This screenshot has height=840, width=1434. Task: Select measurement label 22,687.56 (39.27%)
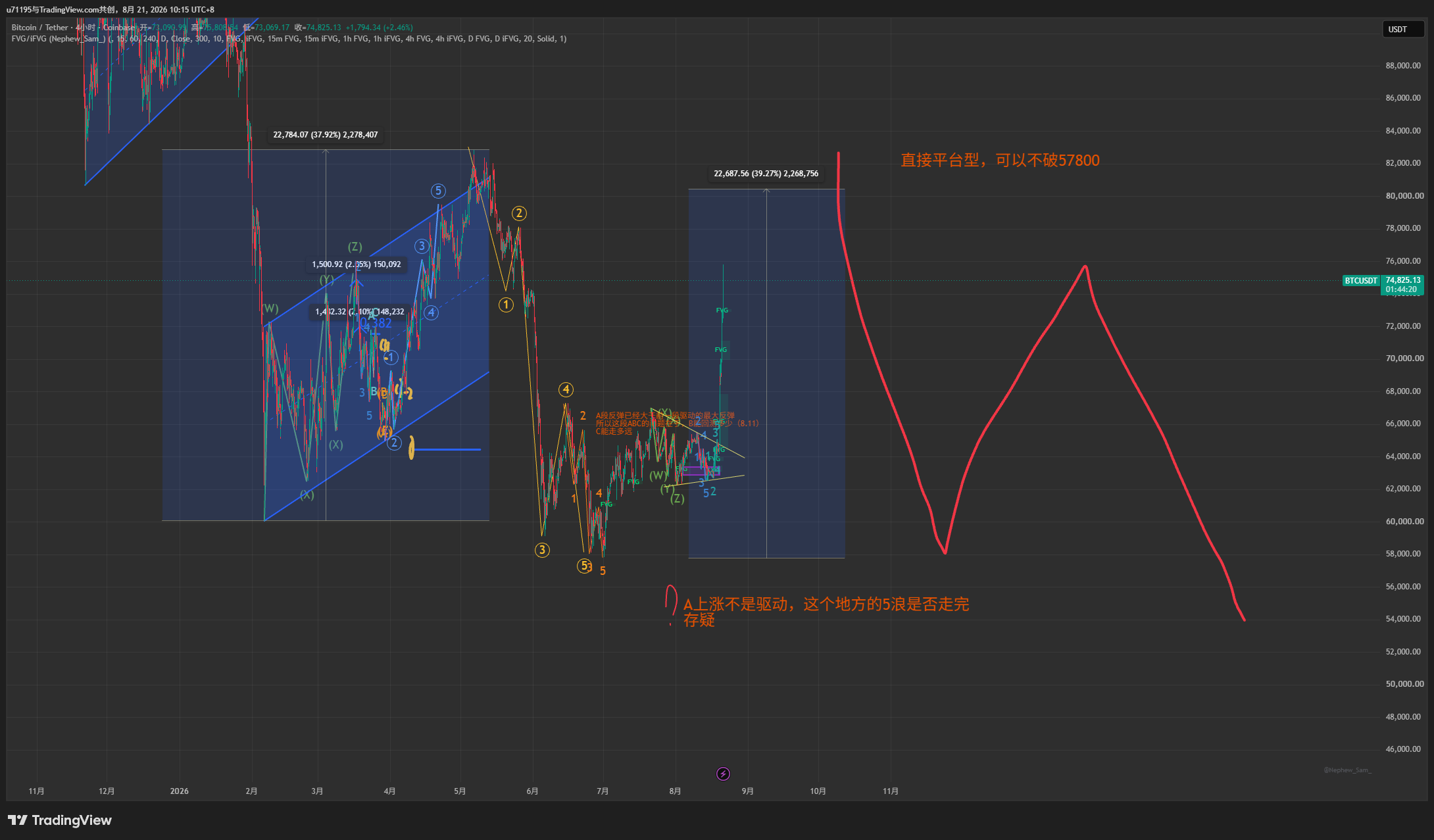(766, 174)
